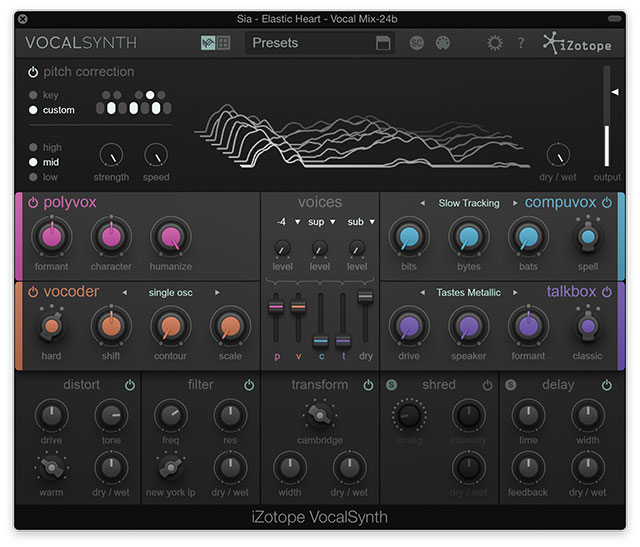Screen dimensions: 640x547
Task: Click the polyvox formant knob
Action: (x=51, y=237)
